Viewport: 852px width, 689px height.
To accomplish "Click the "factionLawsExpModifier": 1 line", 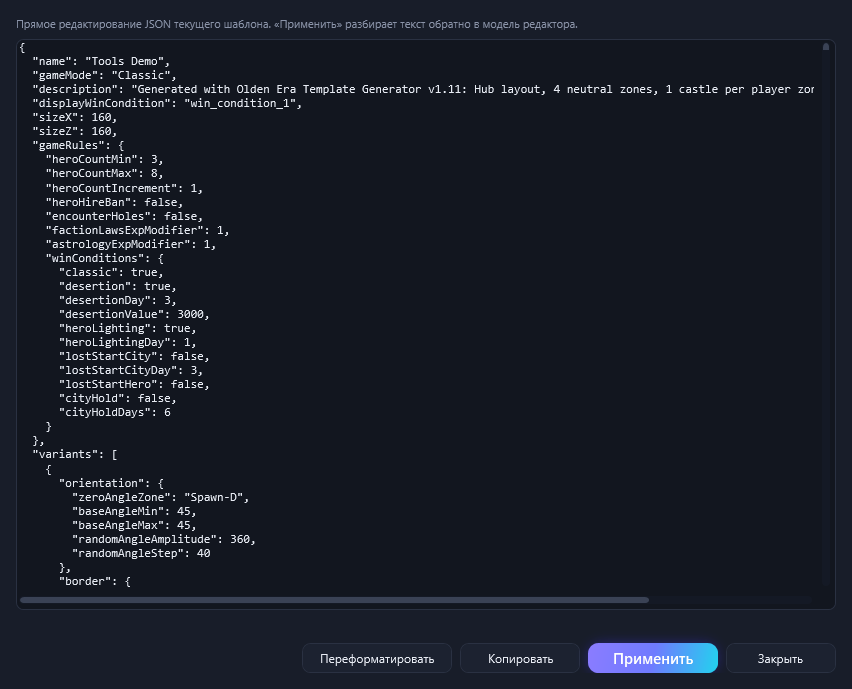I will [x=137, y=230].
